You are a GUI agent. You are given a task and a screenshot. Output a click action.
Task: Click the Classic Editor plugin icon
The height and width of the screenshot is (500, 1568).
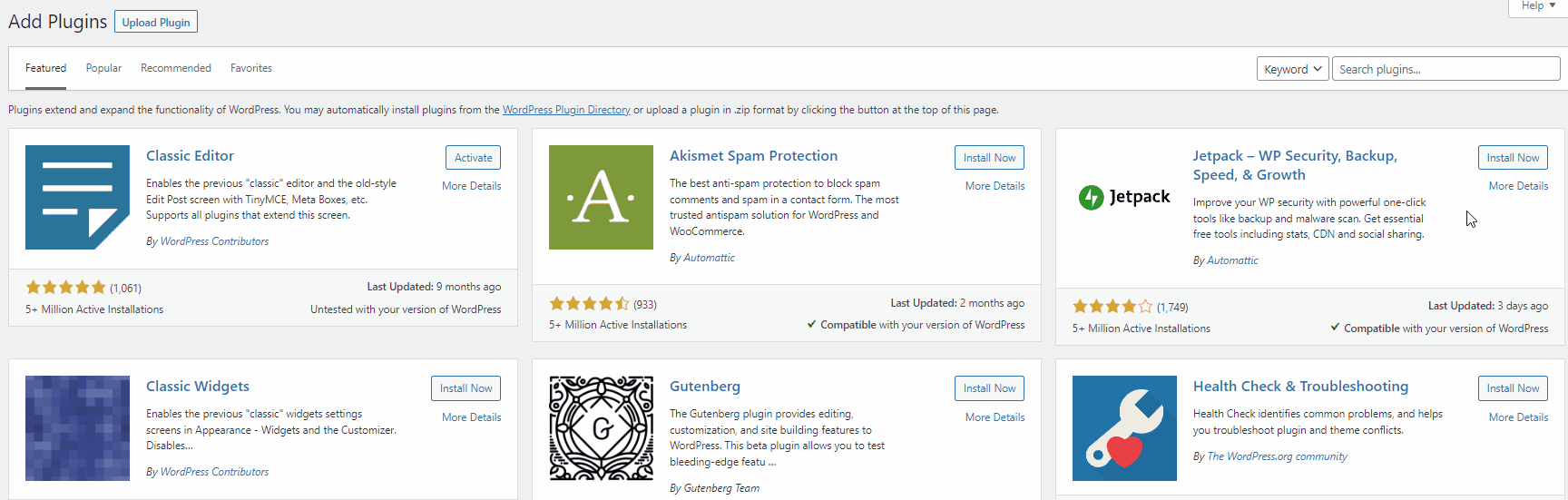(77, 197)
